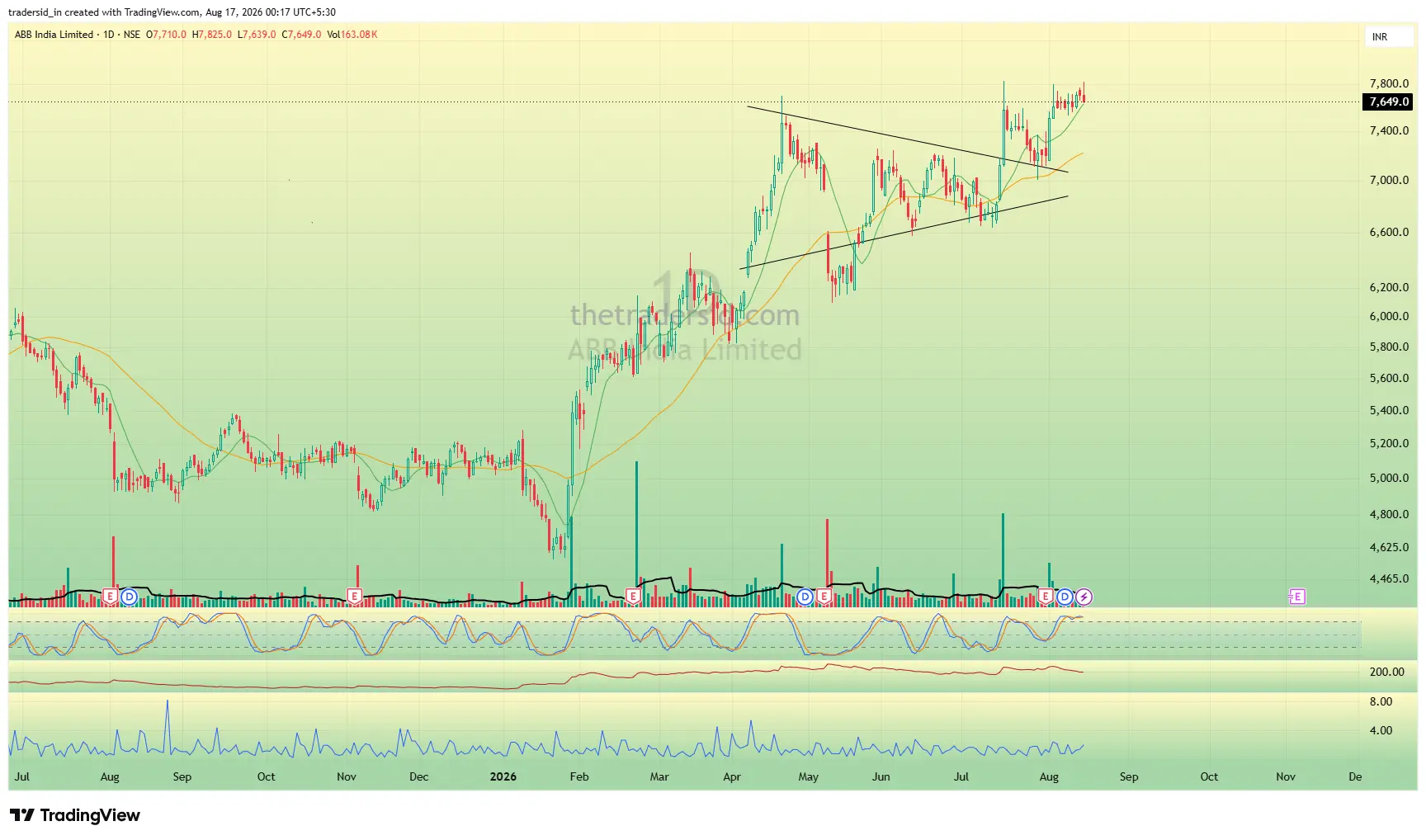Click the Nov label at the axis right end

[x=1286, y=776]
